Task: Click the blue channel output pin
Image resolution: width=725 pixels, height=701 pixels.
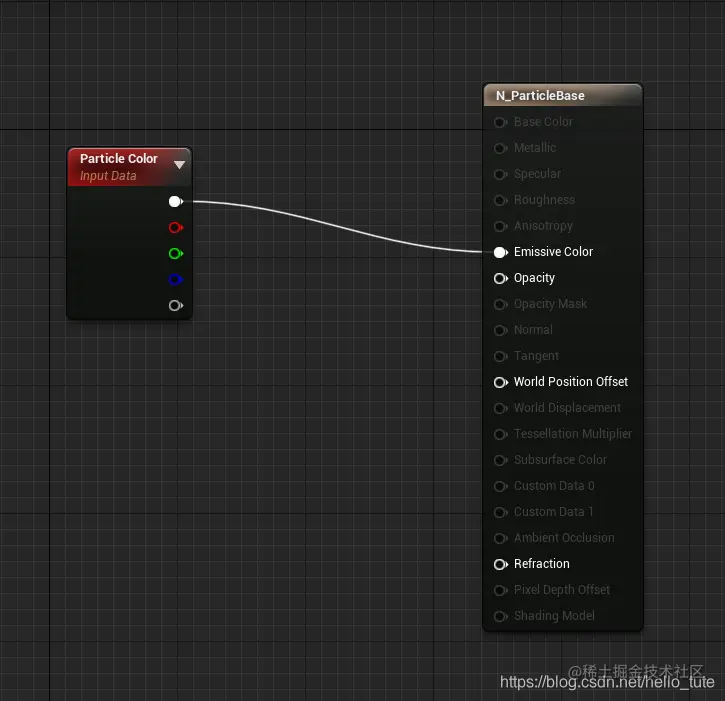Action: [176, 279]
